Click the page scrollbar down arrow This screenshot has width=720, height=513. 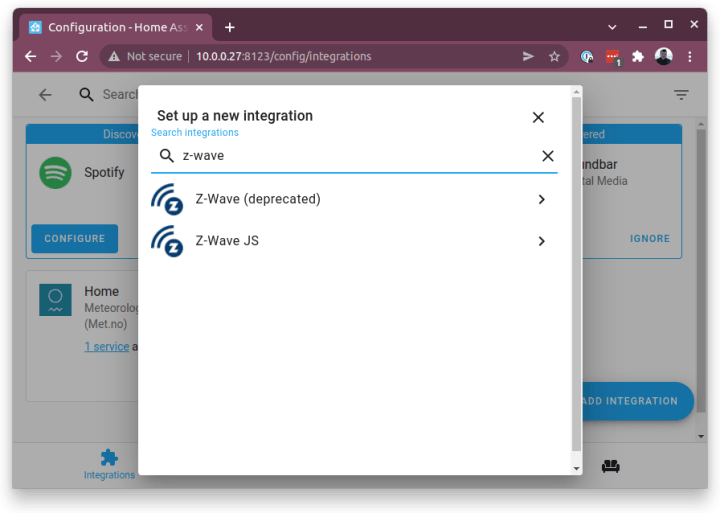coord(701,436)
